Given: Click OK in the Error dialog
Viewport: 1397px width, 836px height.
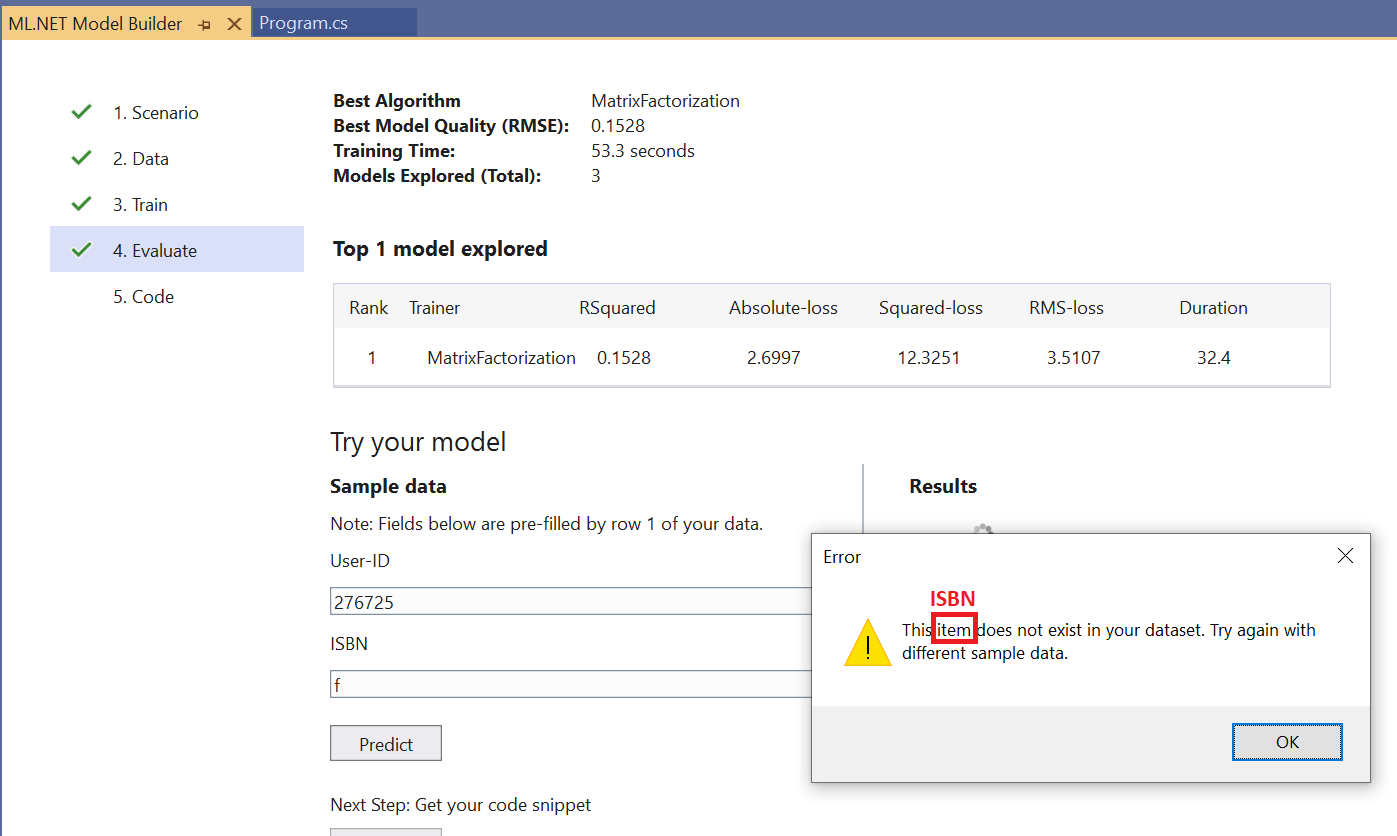Looking at the screenshot, I should pos(1287,742).
